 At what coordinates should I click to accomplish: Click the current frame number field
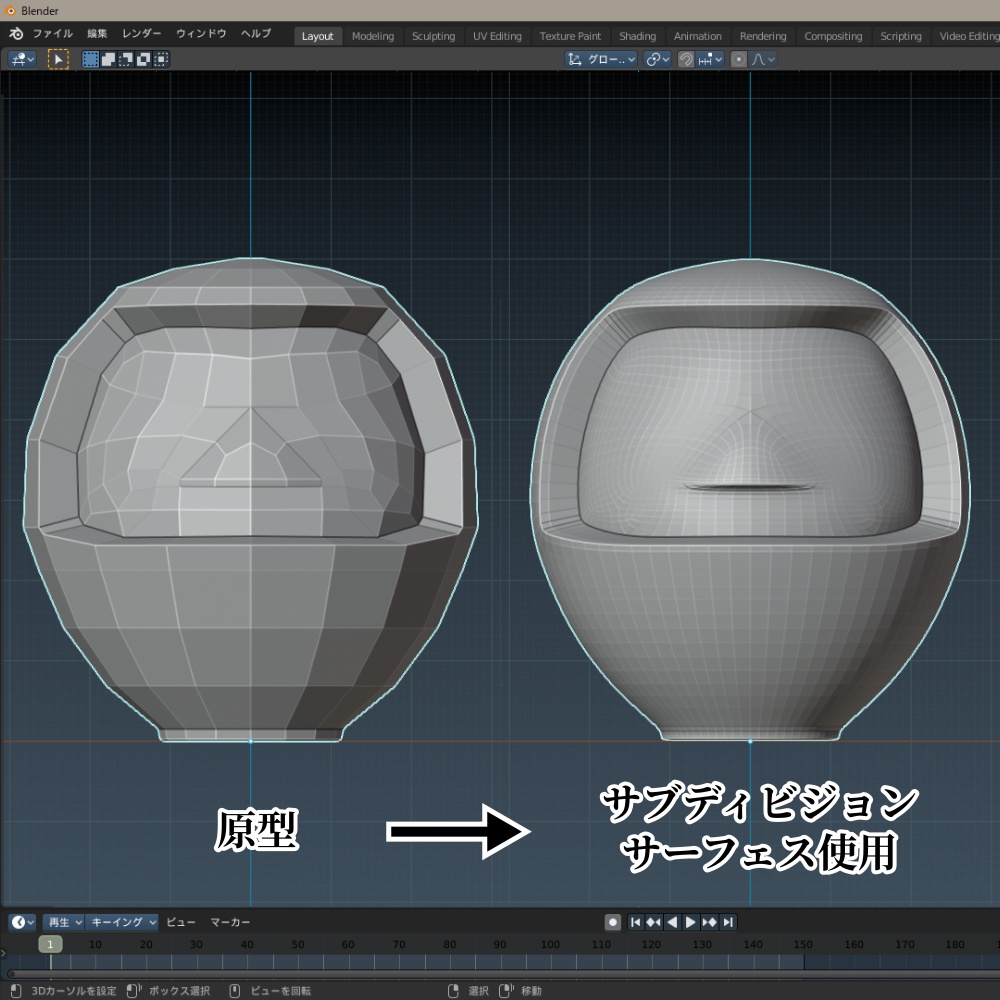click(49, 943)
